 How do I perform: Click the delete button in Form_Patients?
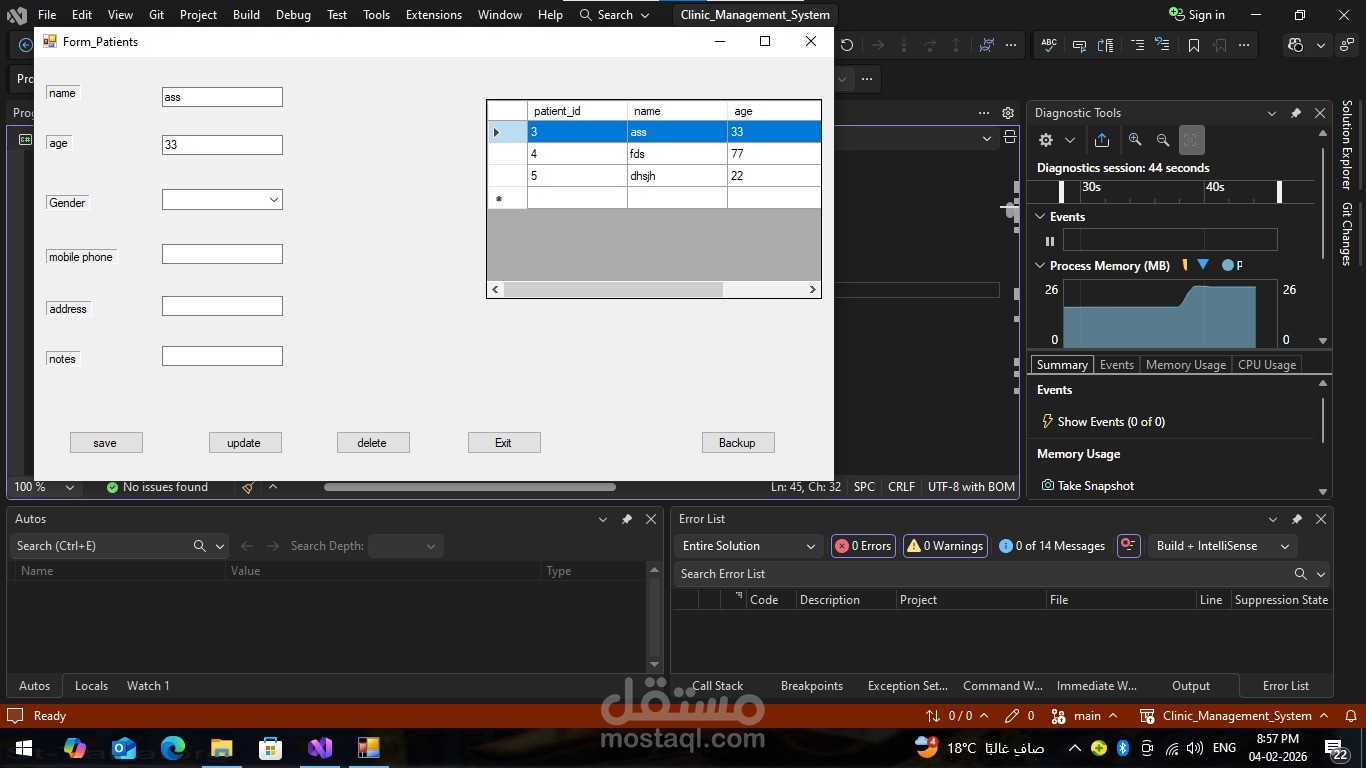click(x=373, y=443)
